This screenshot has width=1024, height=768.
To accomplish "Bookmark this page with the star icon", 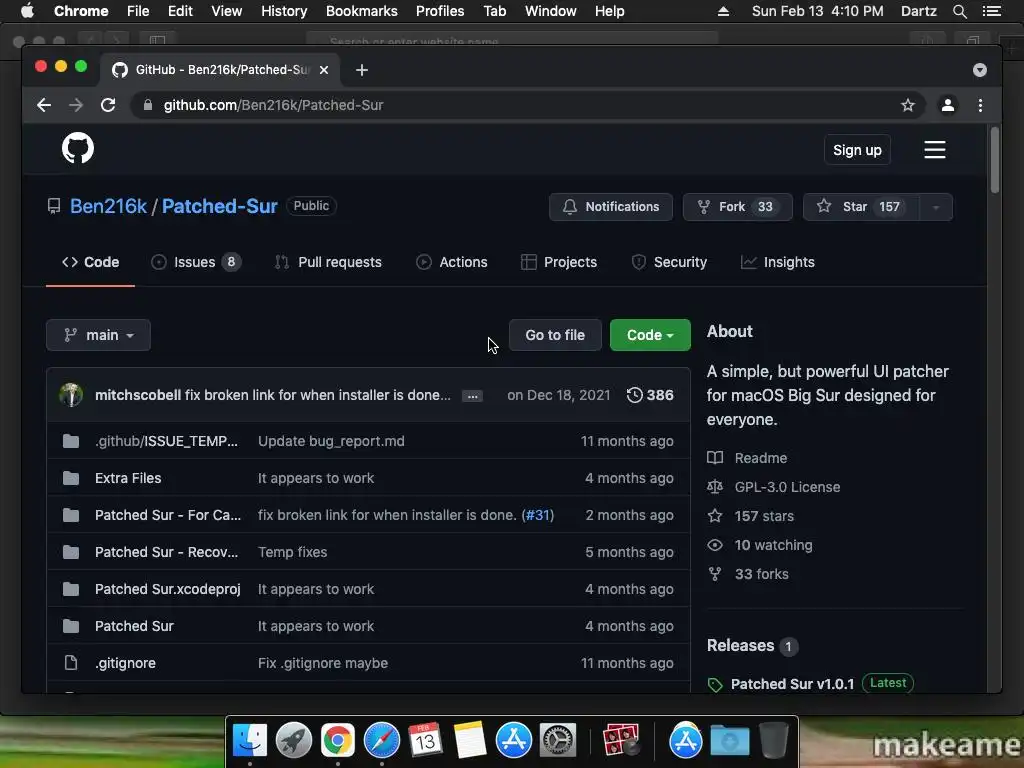I will [908, 105].
